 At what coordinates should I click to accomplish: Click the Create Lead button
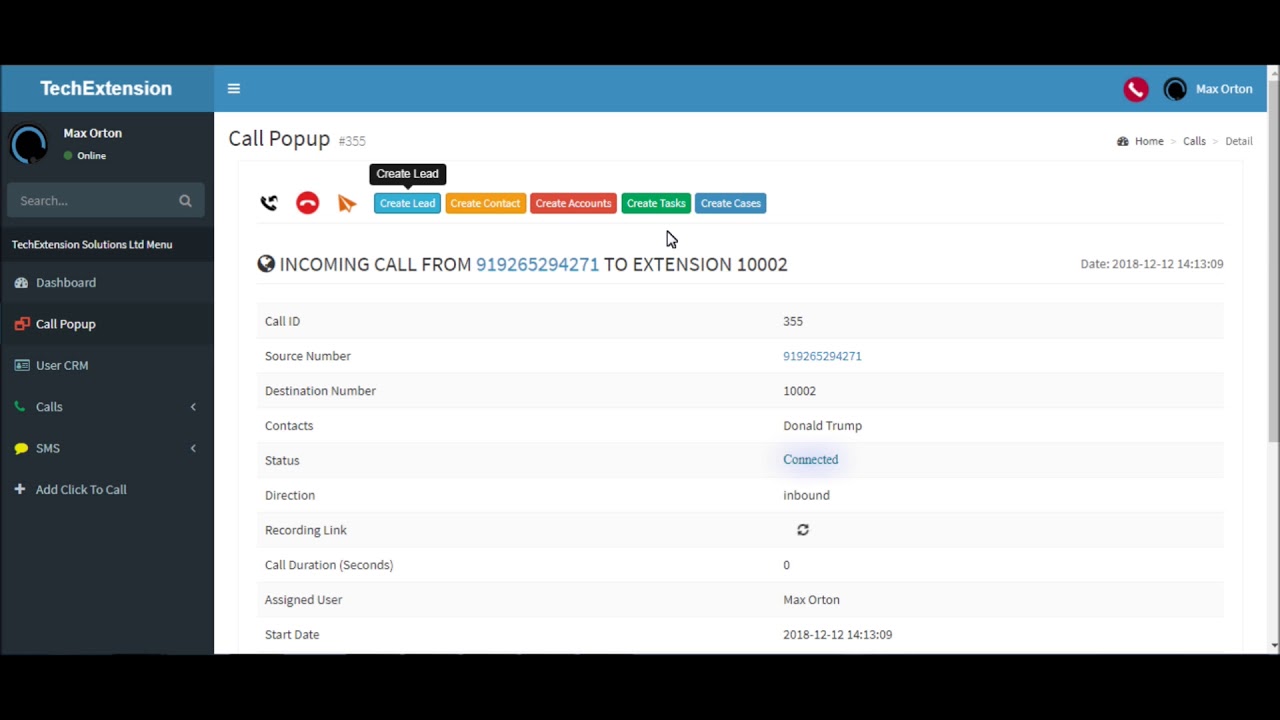407,203
